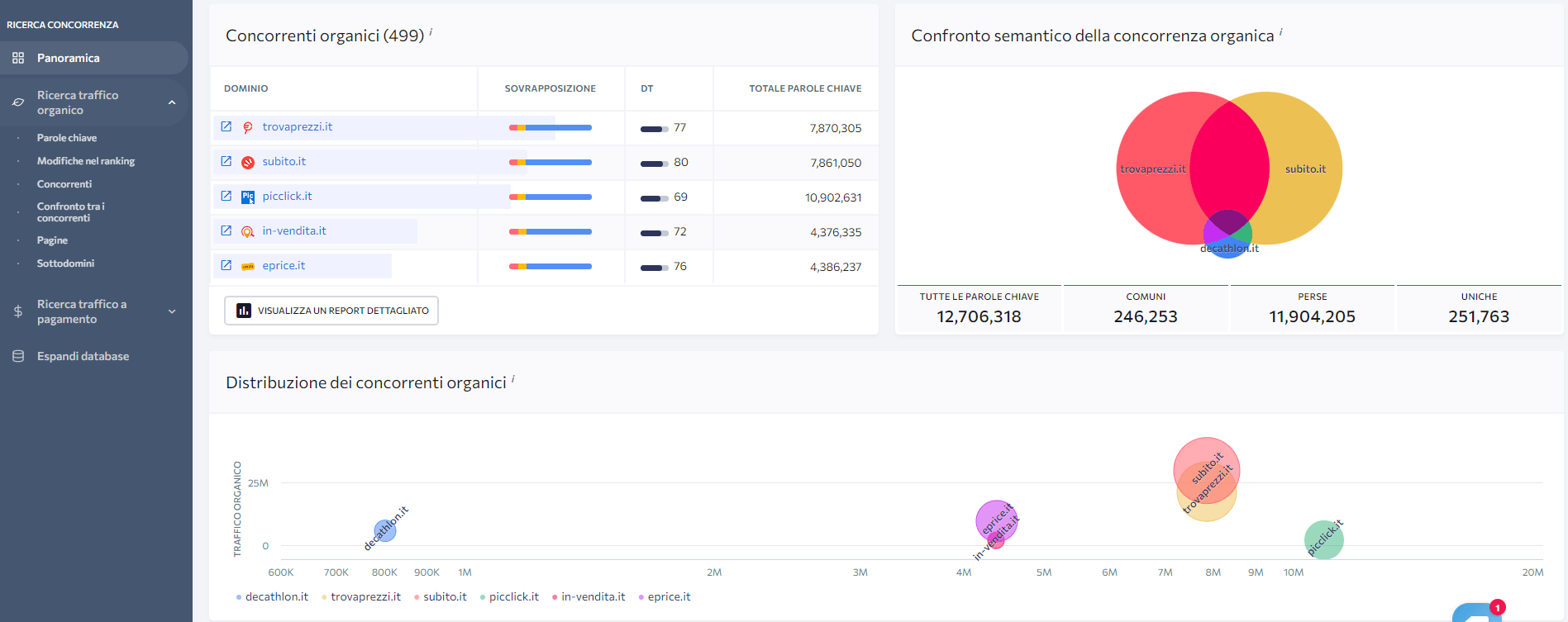This screenshot has width=1568, height=622.
Task: Click the trovaprezzi.it favicon
Action: tap(247, 127)
